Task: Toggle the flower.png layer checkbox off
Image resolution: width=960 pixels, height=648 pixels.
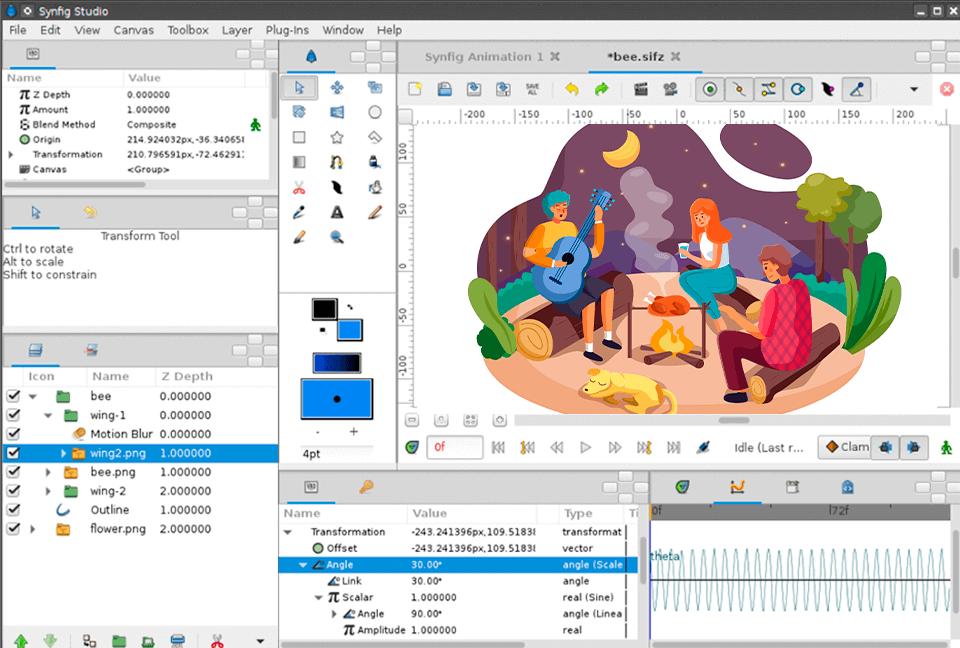Action: coord(13,528)
